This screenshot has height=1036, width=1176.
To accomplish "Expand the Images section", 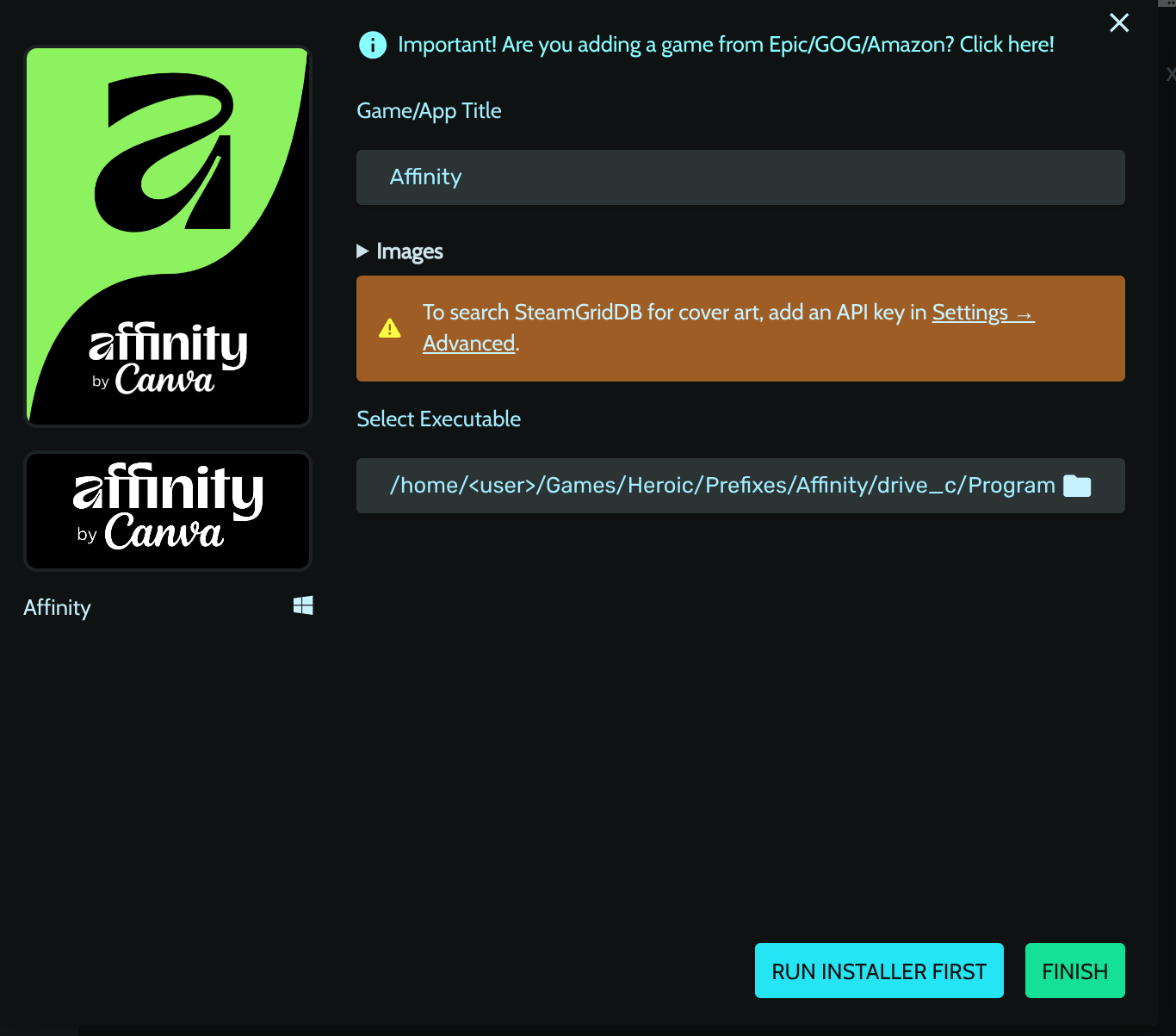I will click(x=400, y=251).
